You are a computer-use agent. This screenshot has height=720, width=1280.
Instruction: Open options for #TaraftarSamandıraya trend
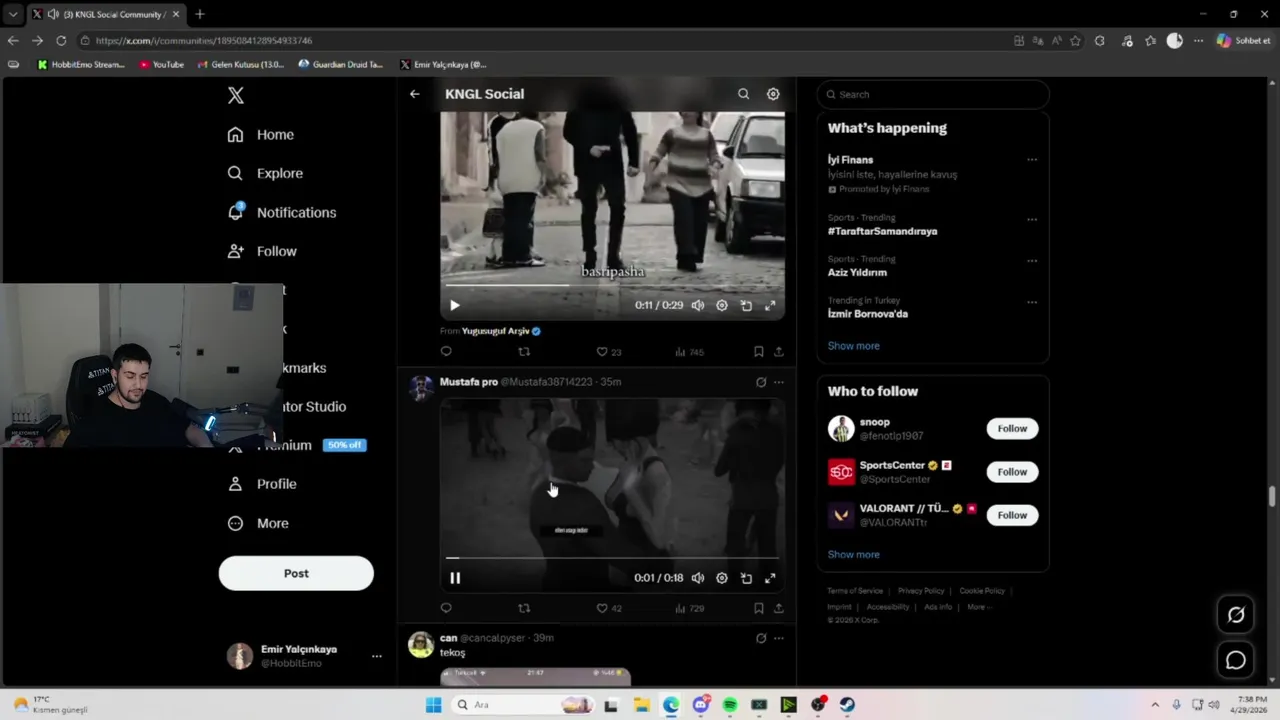pyautogui.click(x=1032, y=219)
